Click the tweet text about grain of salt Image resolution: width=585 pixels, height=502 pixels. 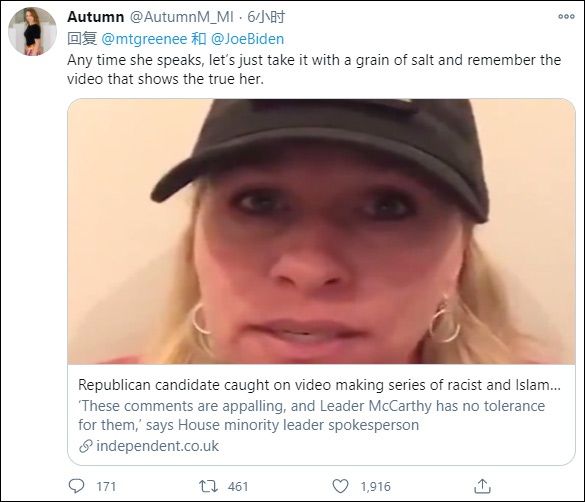314,69
